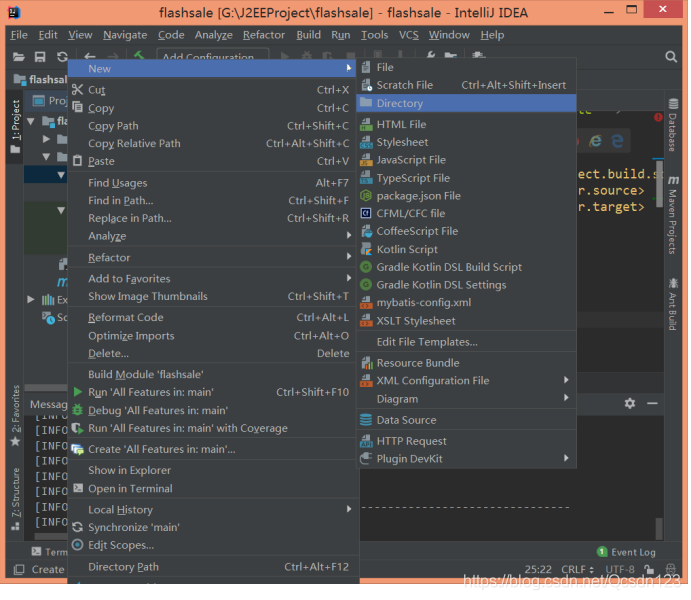Open Messages panel settings gear
691x600 pixels.
tap(630, 403)
